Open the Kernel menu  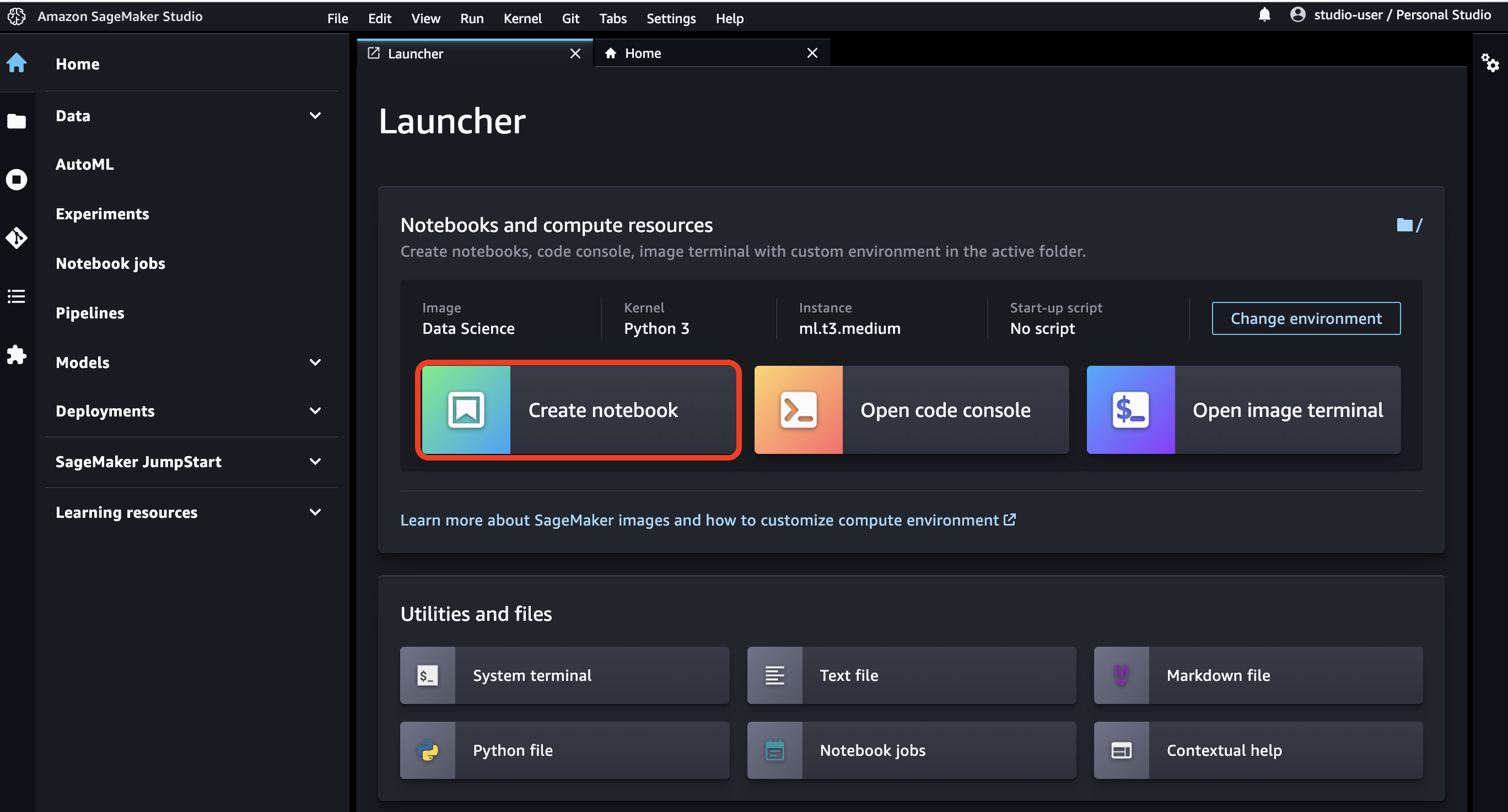522,18
